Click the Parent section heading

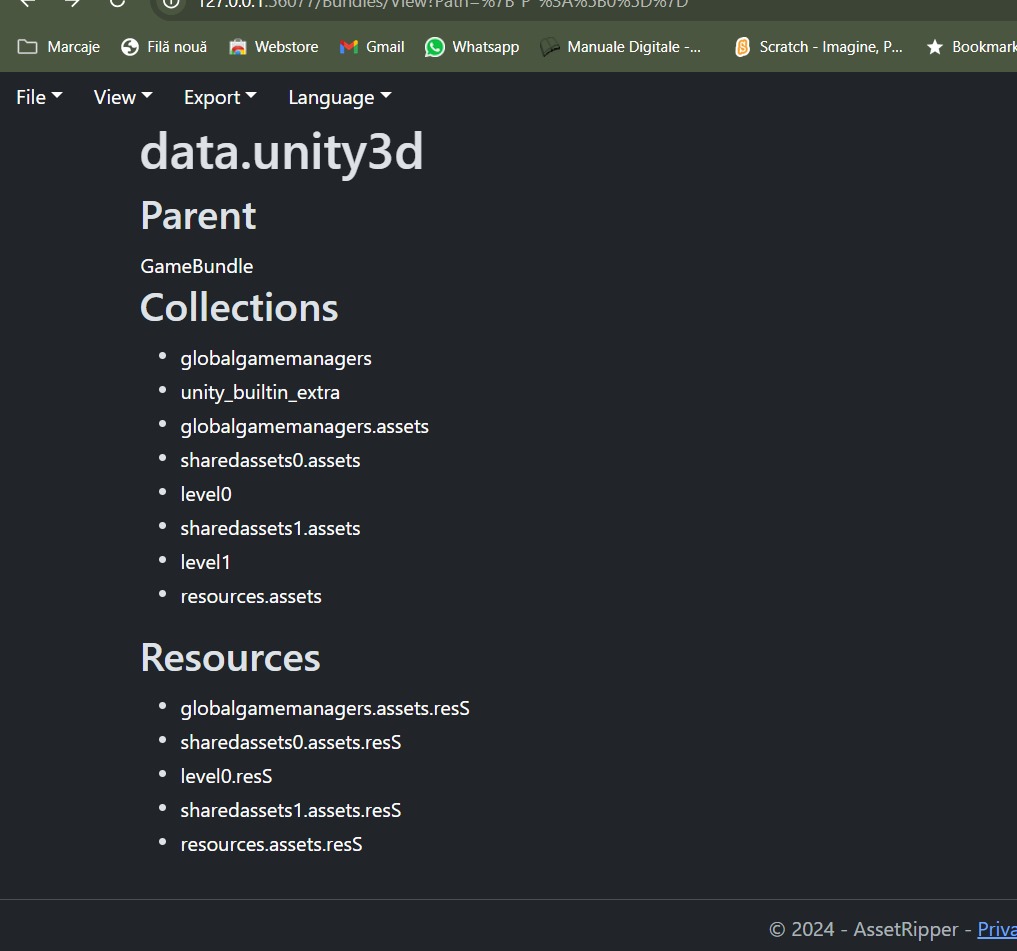(198, 215)
